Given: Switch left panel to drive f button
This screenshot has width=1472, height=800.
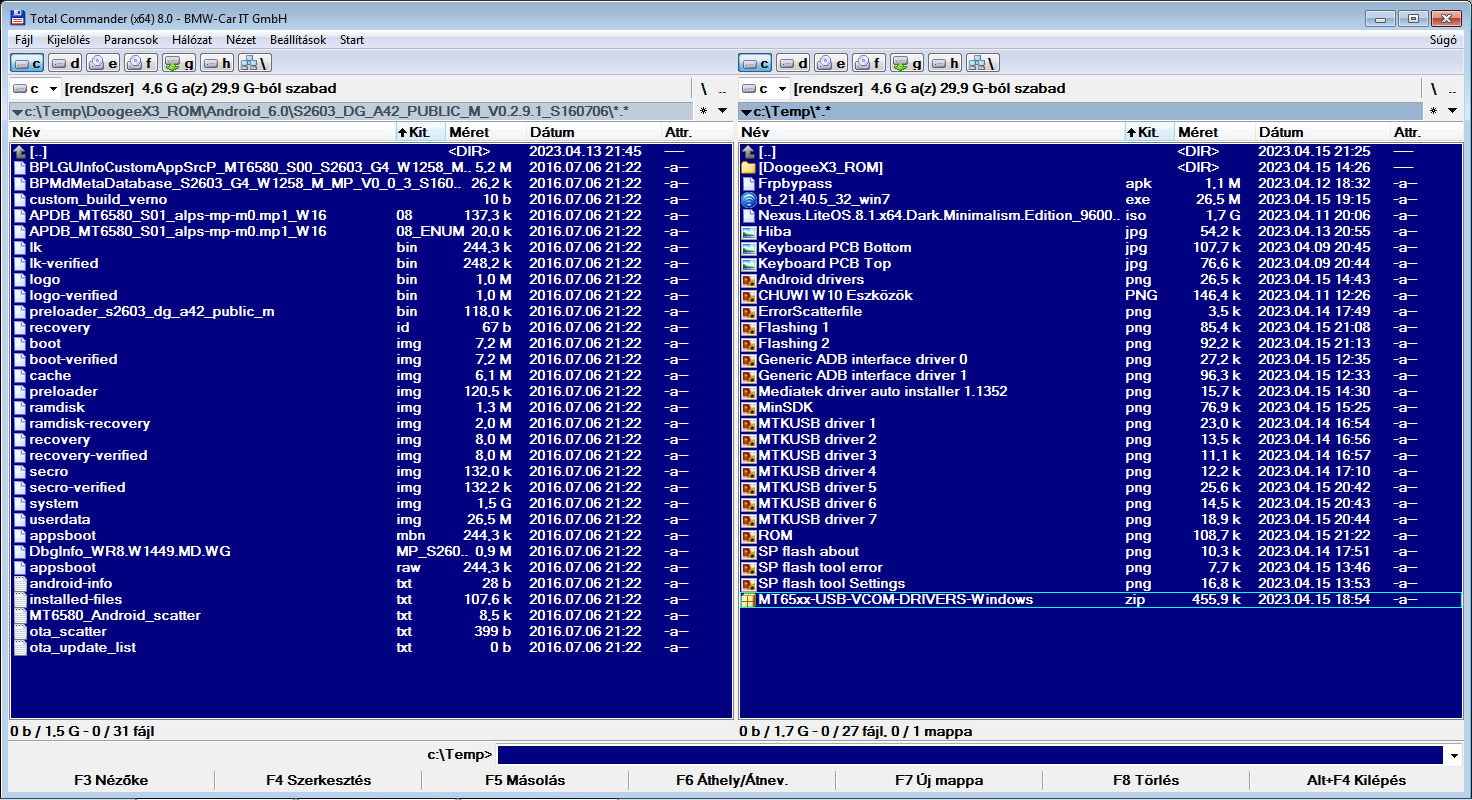Looking at the screenshot, I should pos(141,63).
